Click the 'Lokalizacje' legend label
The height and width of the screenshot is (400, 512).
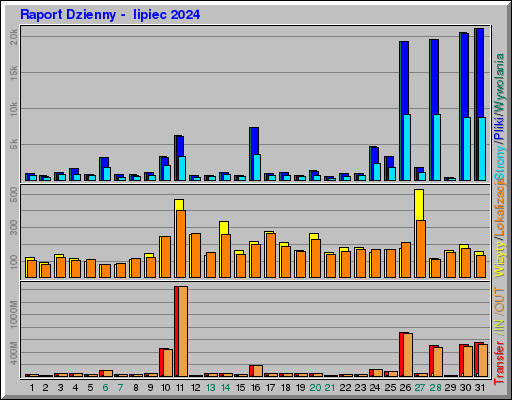tap(499, 207)
